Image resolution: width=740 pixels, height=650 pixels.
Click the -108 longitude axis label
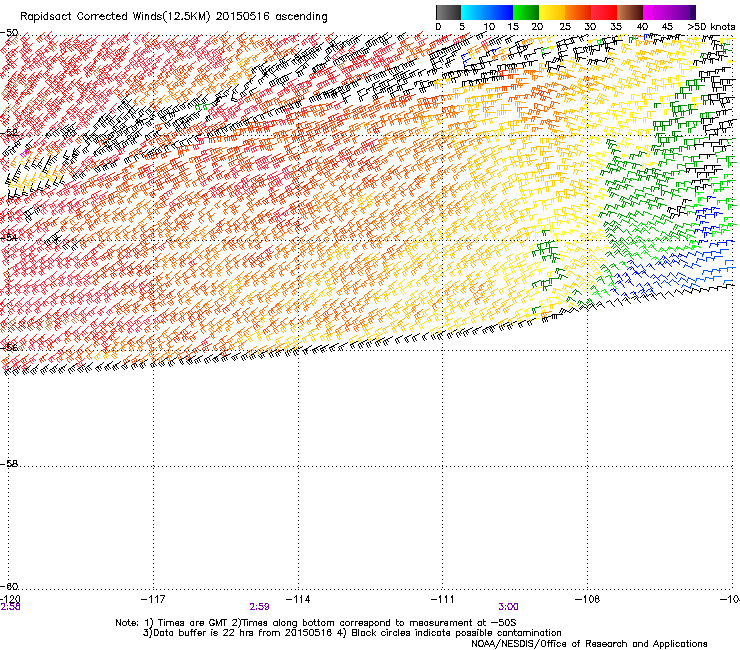[588, 599]
